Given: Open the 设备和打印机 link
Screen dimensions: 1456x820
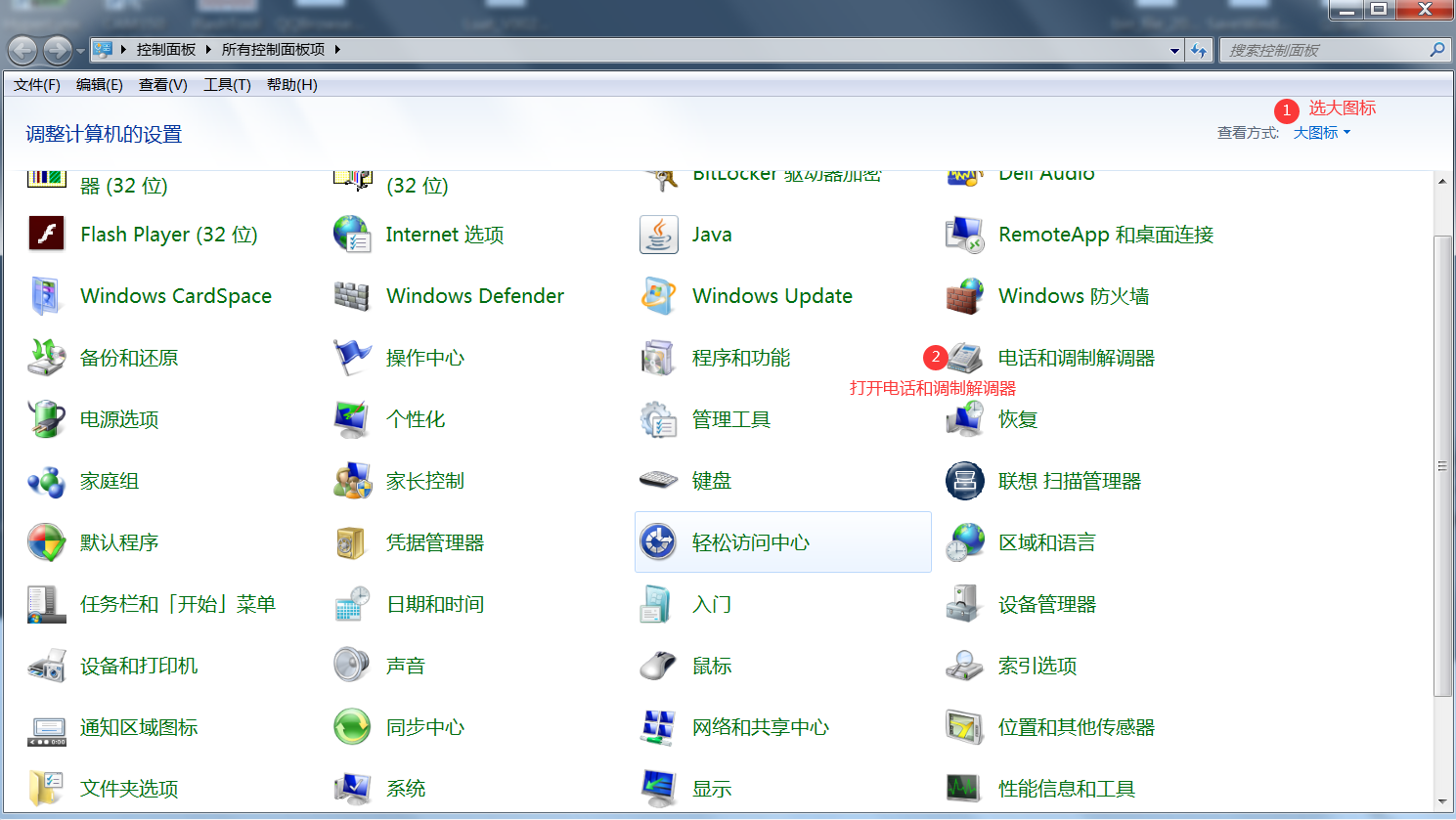Looking at the screenshot, I should pyautogui.click(x=139, y=666).
